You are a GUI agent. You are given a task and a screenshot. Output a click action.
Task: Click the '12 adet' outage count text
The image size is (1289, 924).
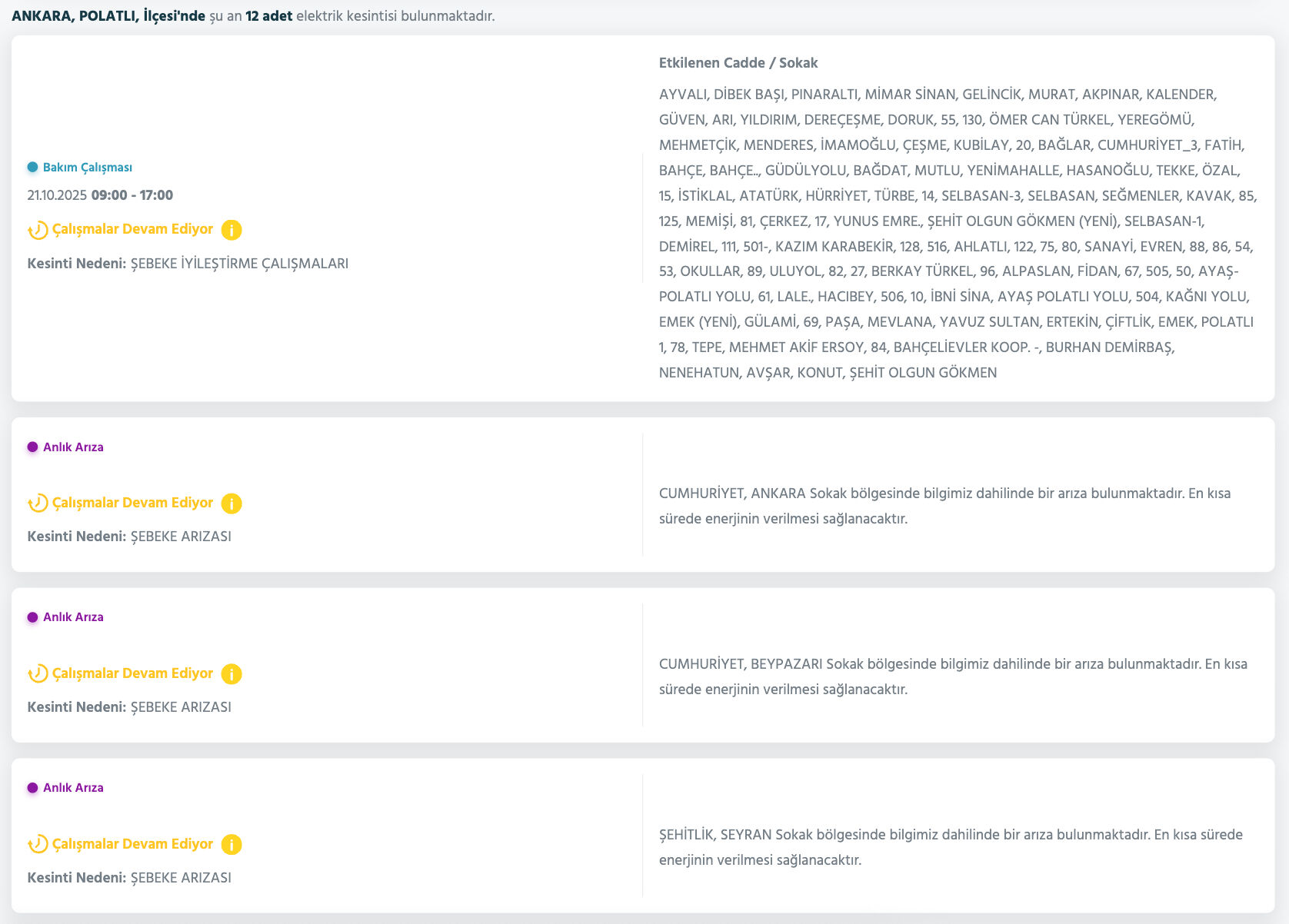coord(268,16)
